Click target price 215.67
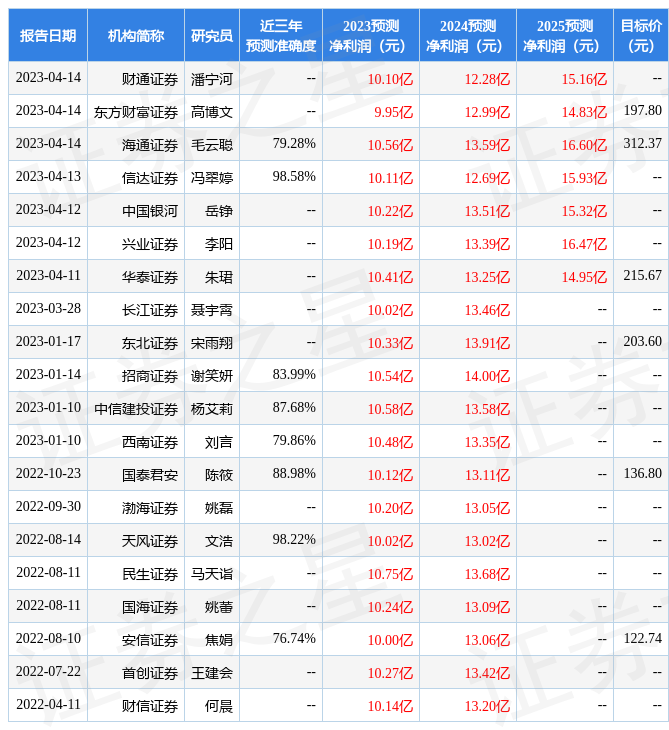Viewport: 669px width, 730px height. pyautogui.click(x=642, y=276)
